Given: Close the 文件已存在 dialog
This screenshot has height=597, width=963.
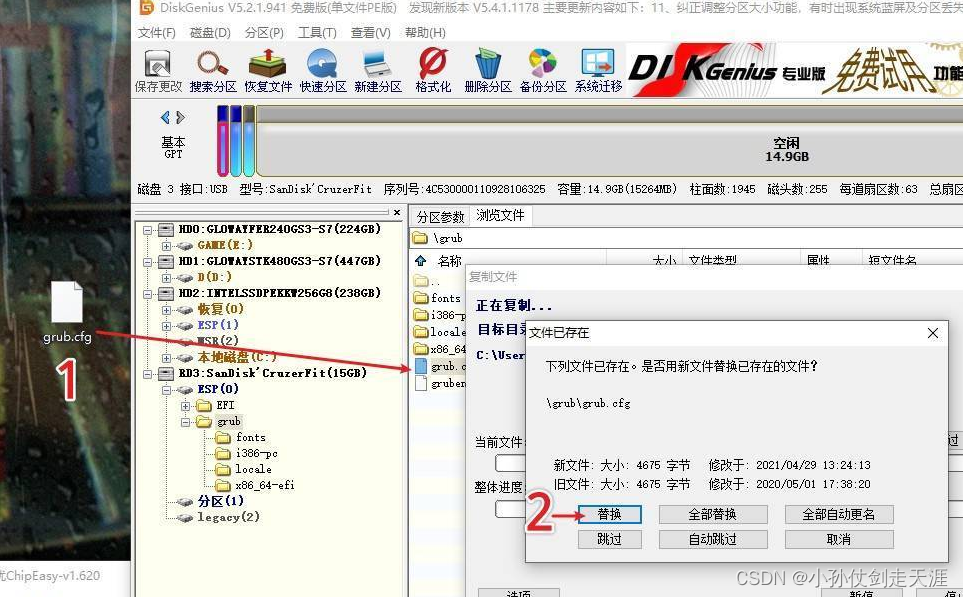Looking at the screenshot, I should (x=933, y=333).
